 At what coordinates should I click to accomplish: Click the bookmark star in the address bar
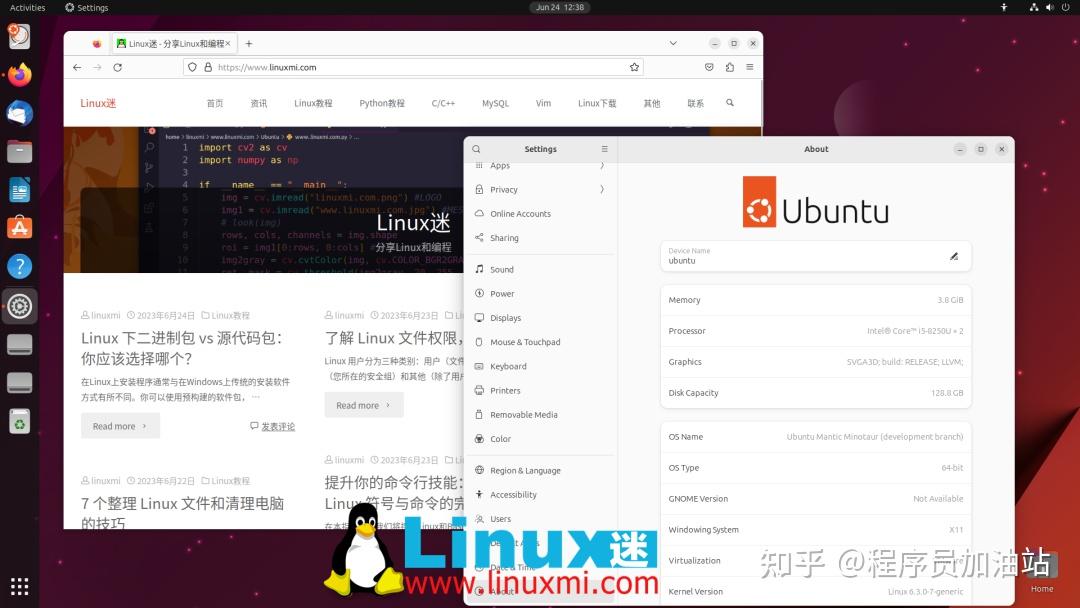[634, 67]
